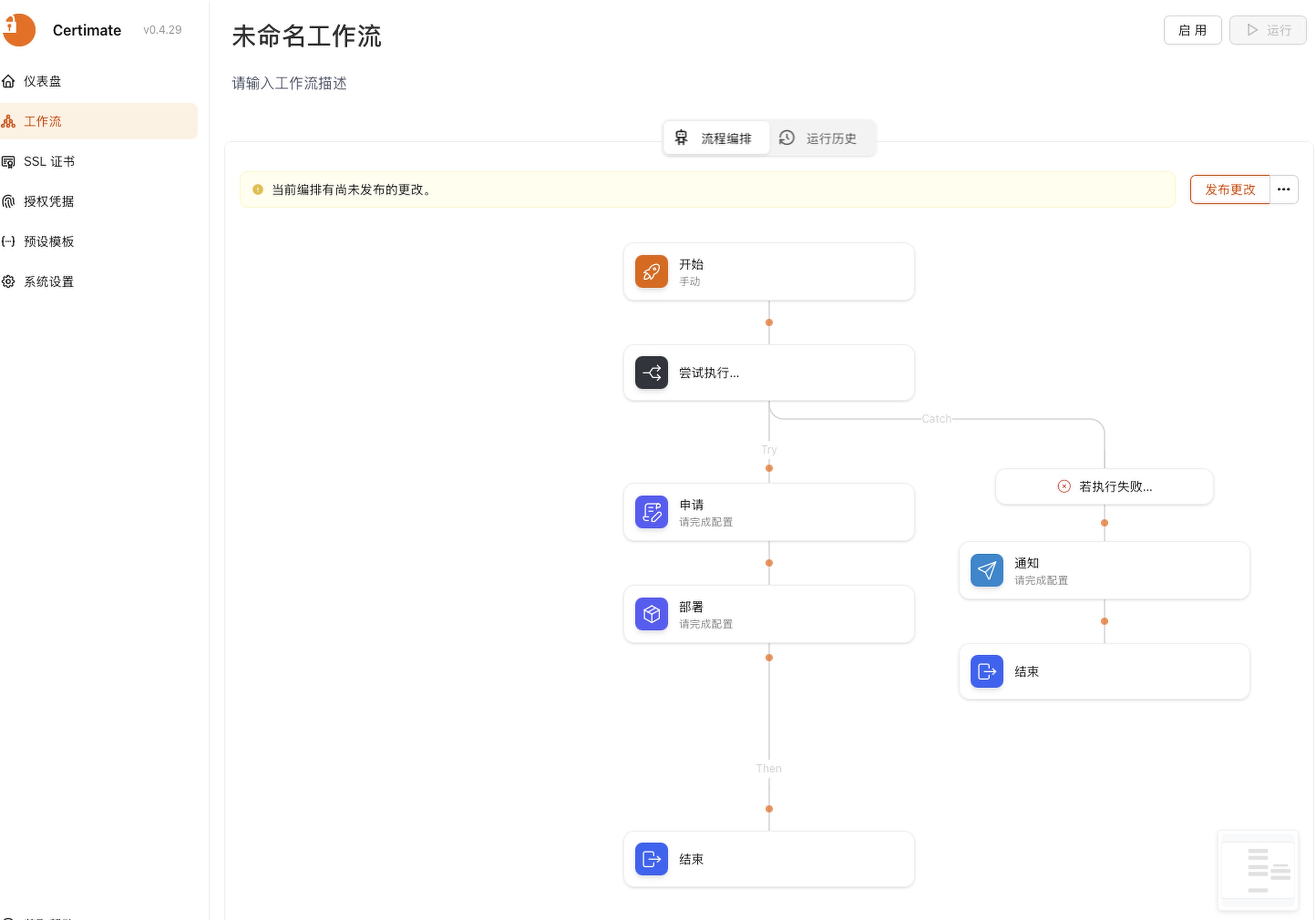Go to 预设模板 menu item

click(98, 242)
